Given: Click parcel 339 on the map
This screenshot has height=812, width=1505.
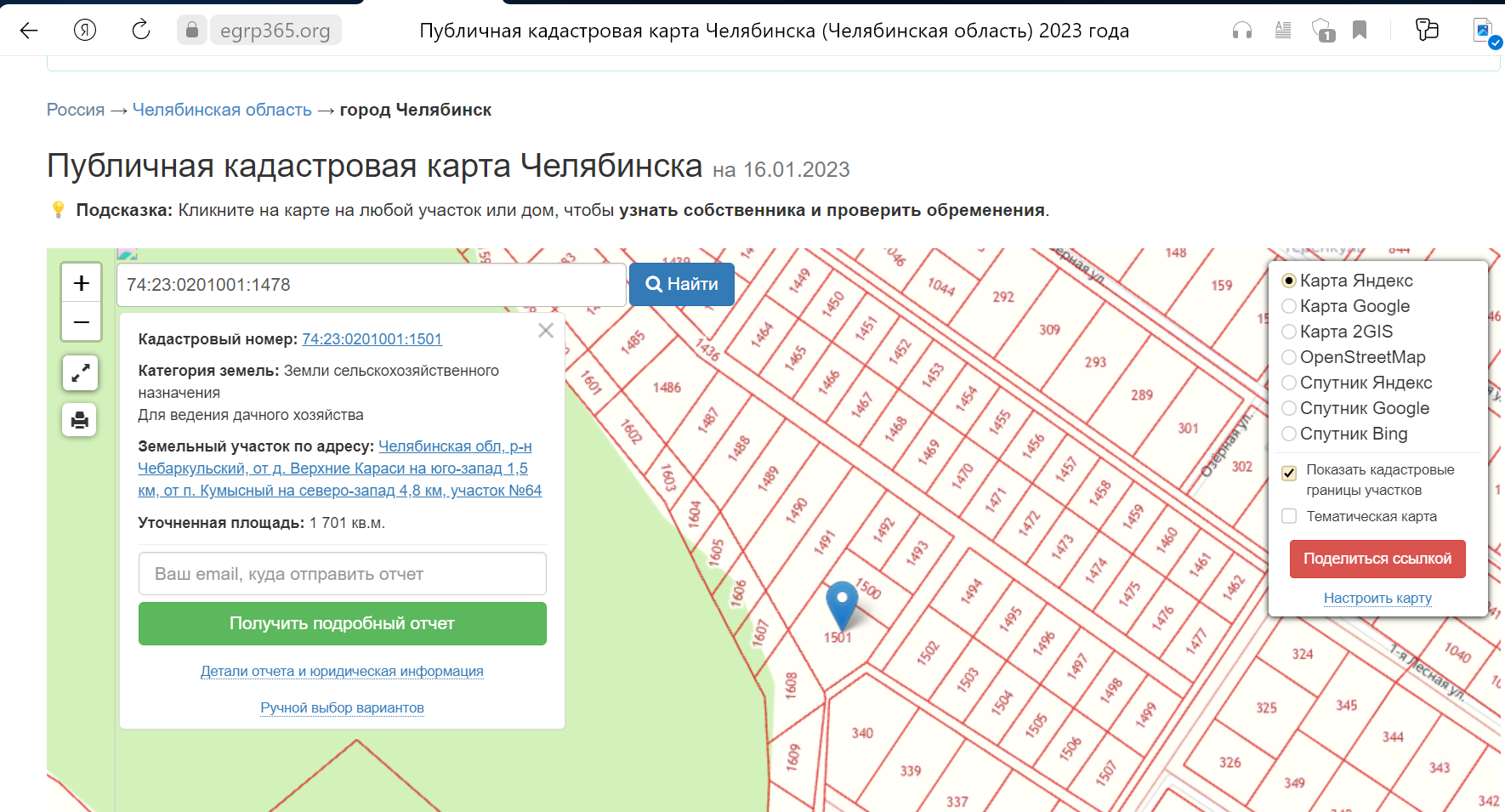Looking at the screenshot, I should tap(911, 770).
